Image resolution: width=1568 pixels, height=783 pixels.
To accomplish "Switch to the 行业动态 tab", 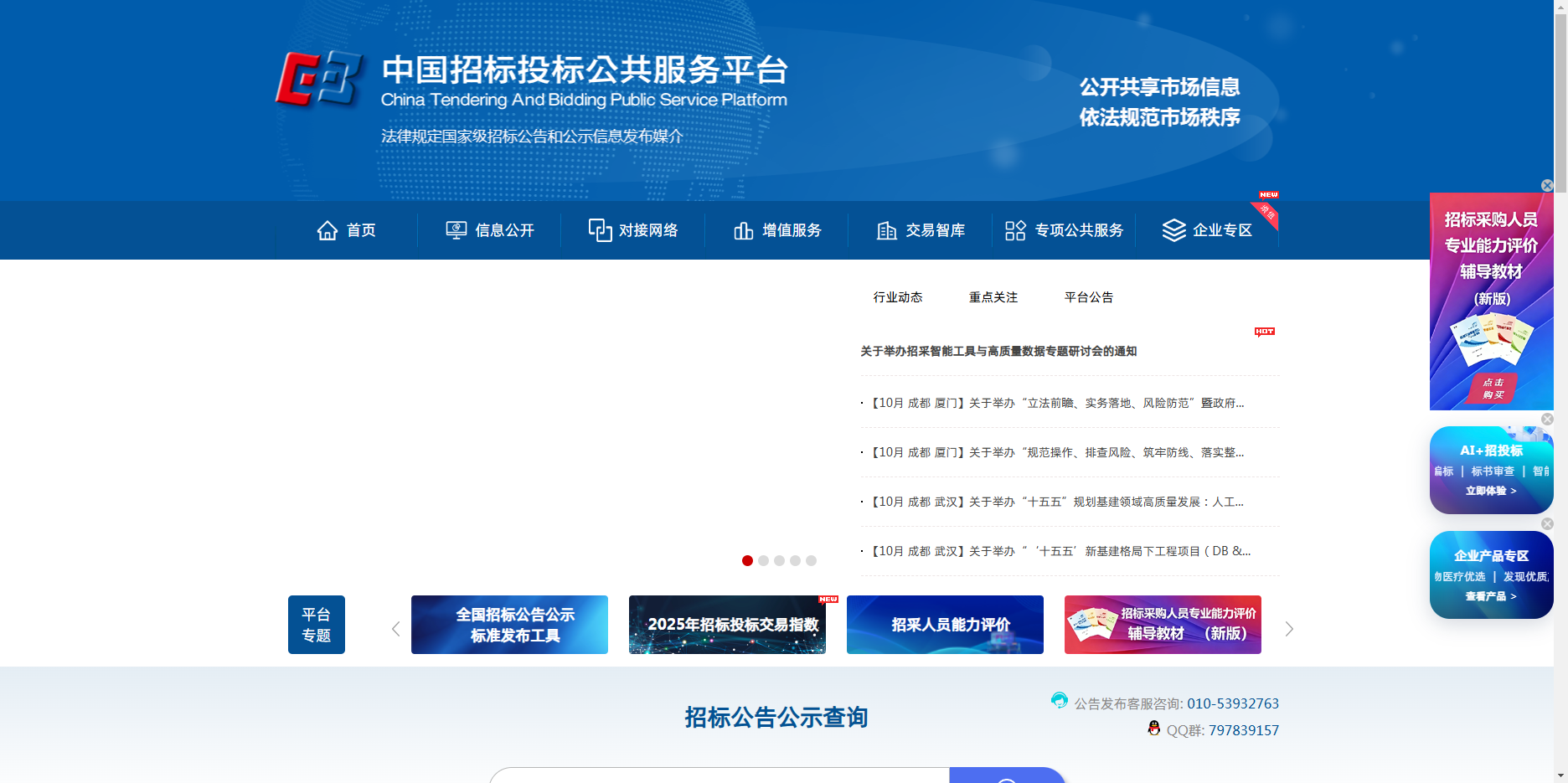I will (x=898, y=297).
